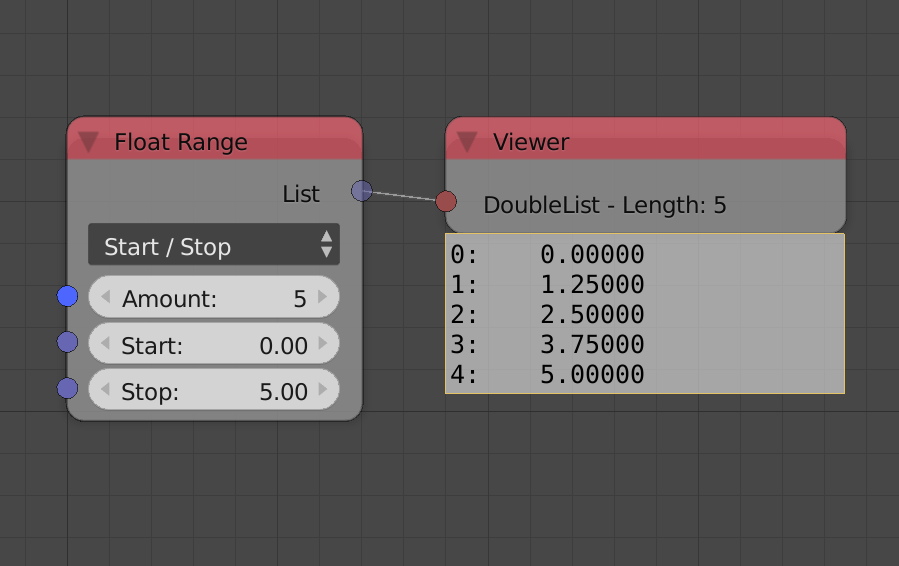
Task: Click the Start input socket
Action: (68, 342)
